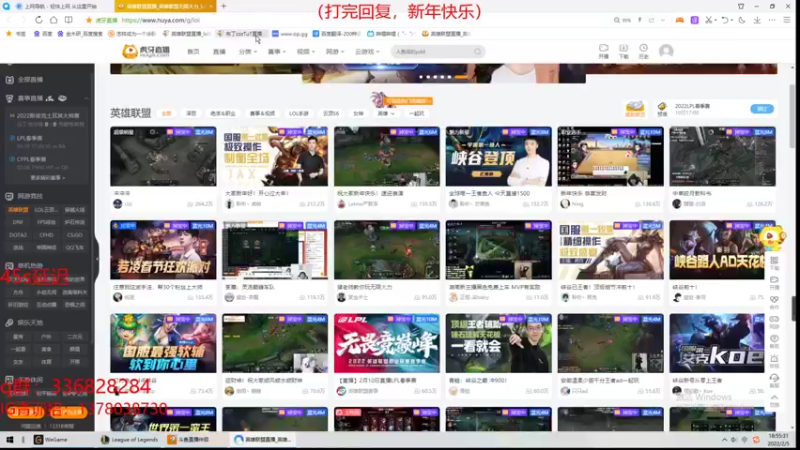This screenshot has height=450, width=800.
Task: Open the browser downloads arrow icon
Action: pos(757,20)
